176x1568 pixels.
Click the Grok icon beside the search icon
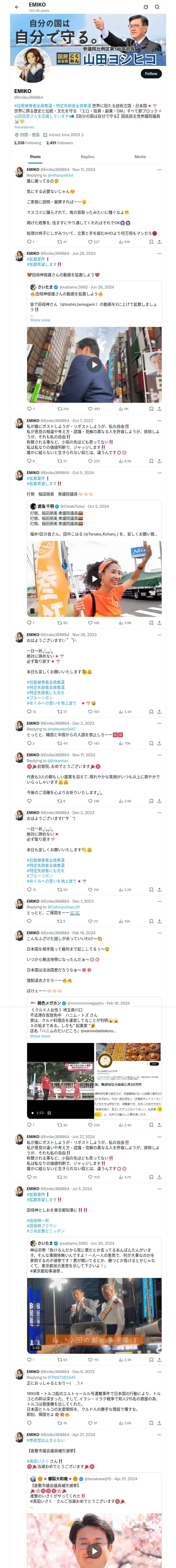146,7
